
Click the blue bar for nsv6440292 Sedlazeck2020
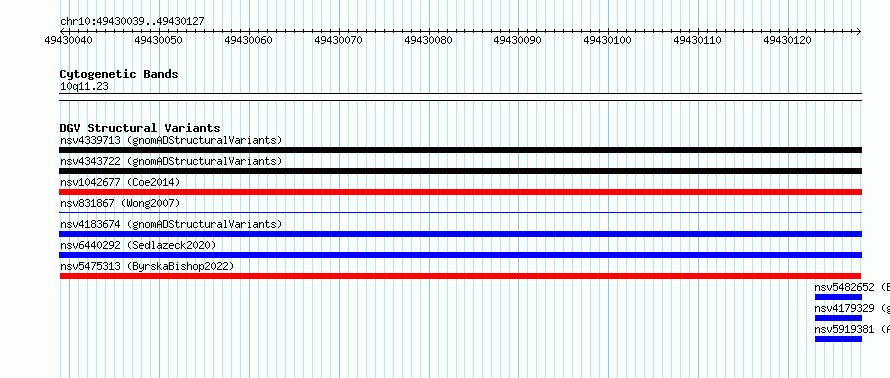[460, 255]
